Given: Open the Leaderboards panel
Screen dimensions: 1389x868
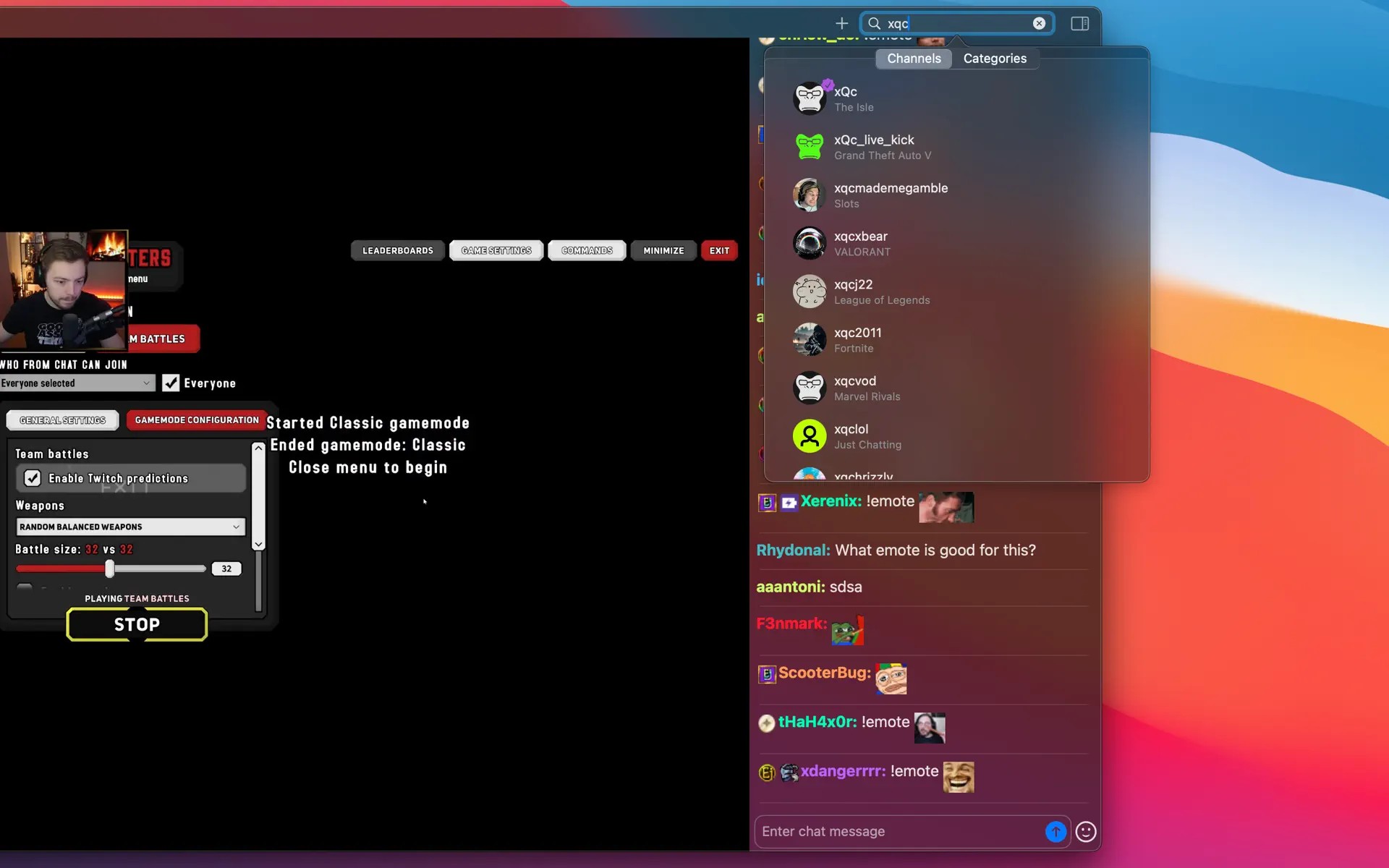Looking at the screenshot, I should (397, 250).
